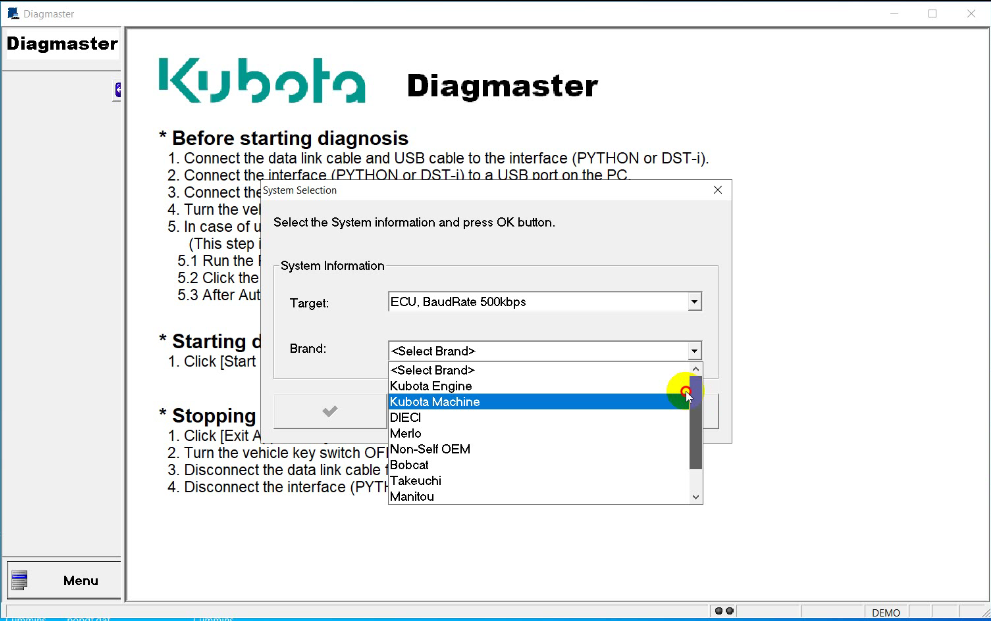The height and width of the screenshot is (621, 991).
Task: Open the Target dropdown showing ECU BaudRate 500kbps
Action: [x=694, y=301]
